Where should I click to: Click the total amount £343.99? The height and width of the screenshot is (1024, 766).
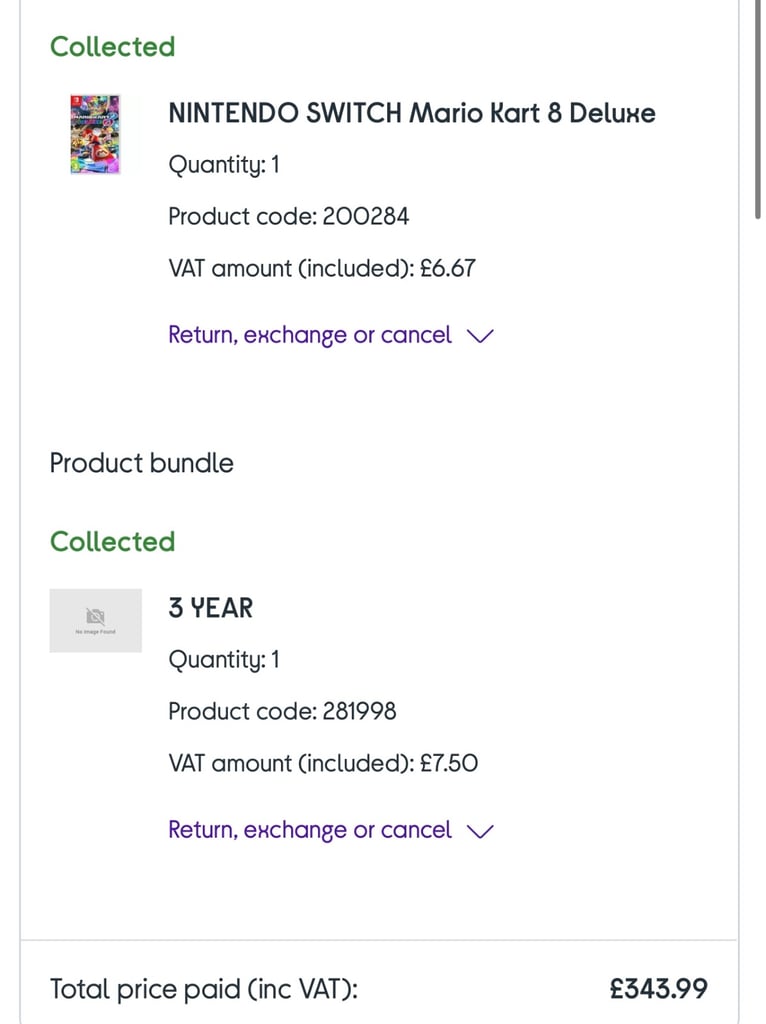[x=658, y=989]
